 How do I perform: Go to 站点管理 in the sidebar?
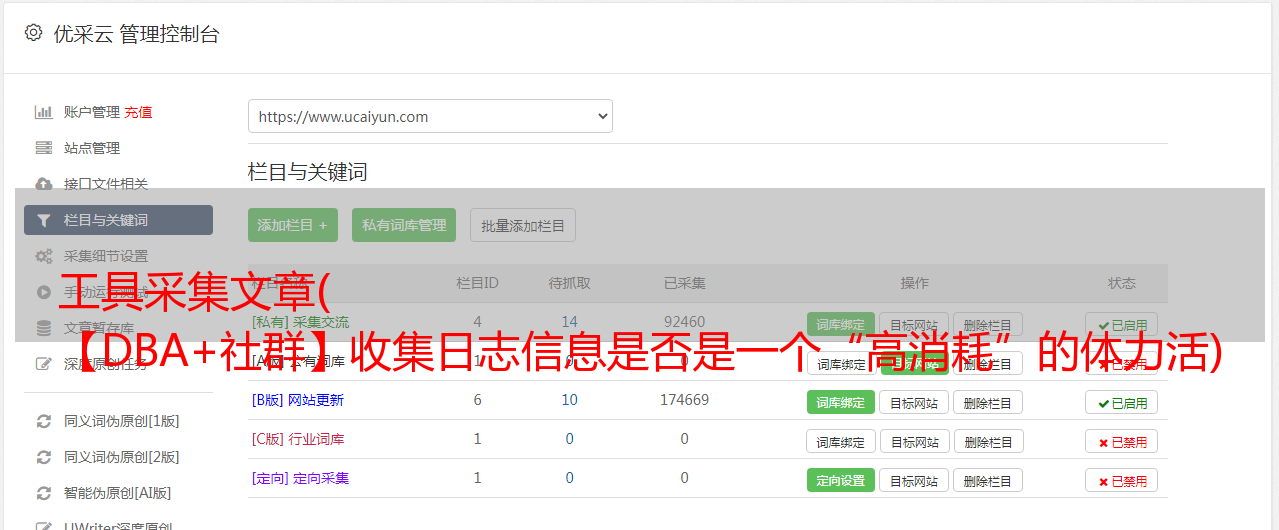(92, 148)
